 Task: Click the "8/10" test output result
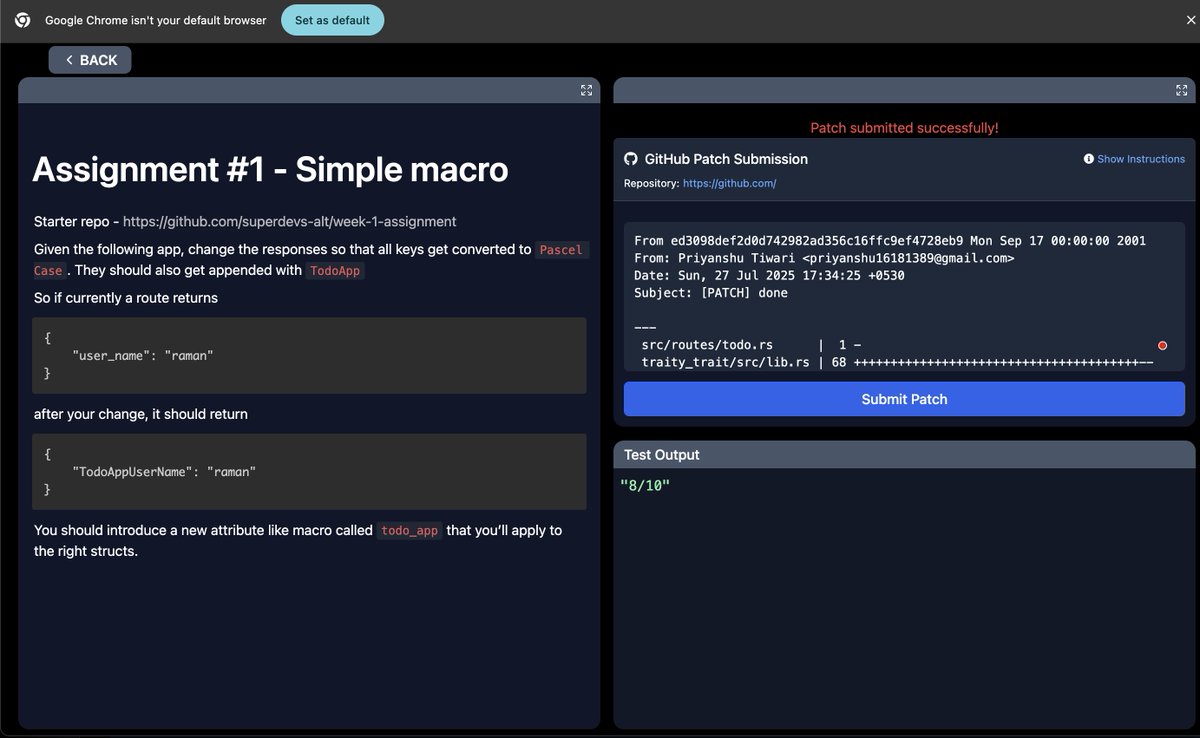pos(645,485)
